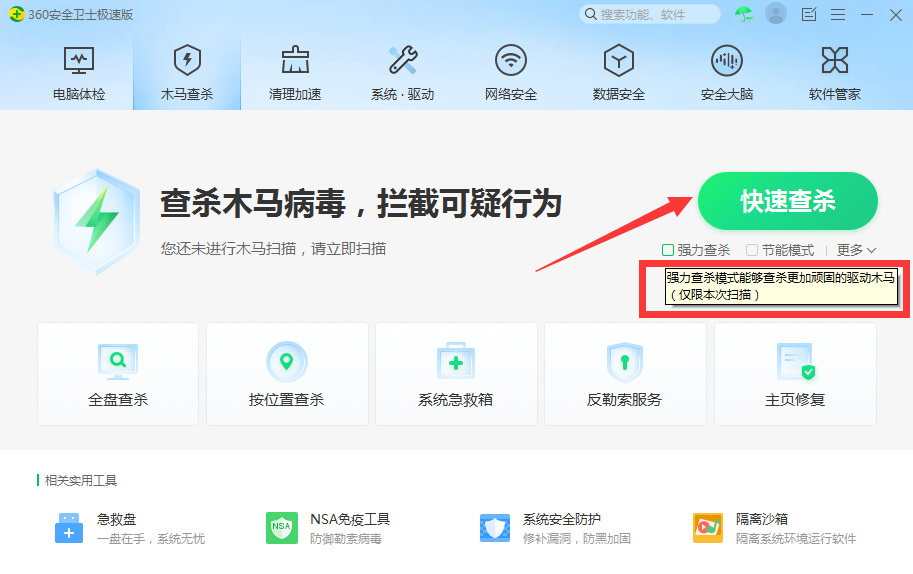The image size is (913, 574).
Task: Click the headline 查杀木马病毒，拦截可疑行为
Action: pos(361,204)
